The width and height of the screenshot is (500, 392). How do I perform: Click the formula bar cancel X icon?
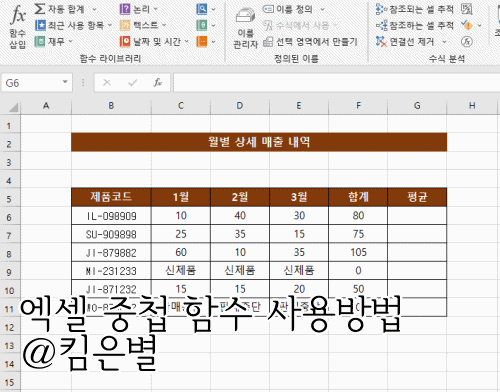(x=107, y=83)
